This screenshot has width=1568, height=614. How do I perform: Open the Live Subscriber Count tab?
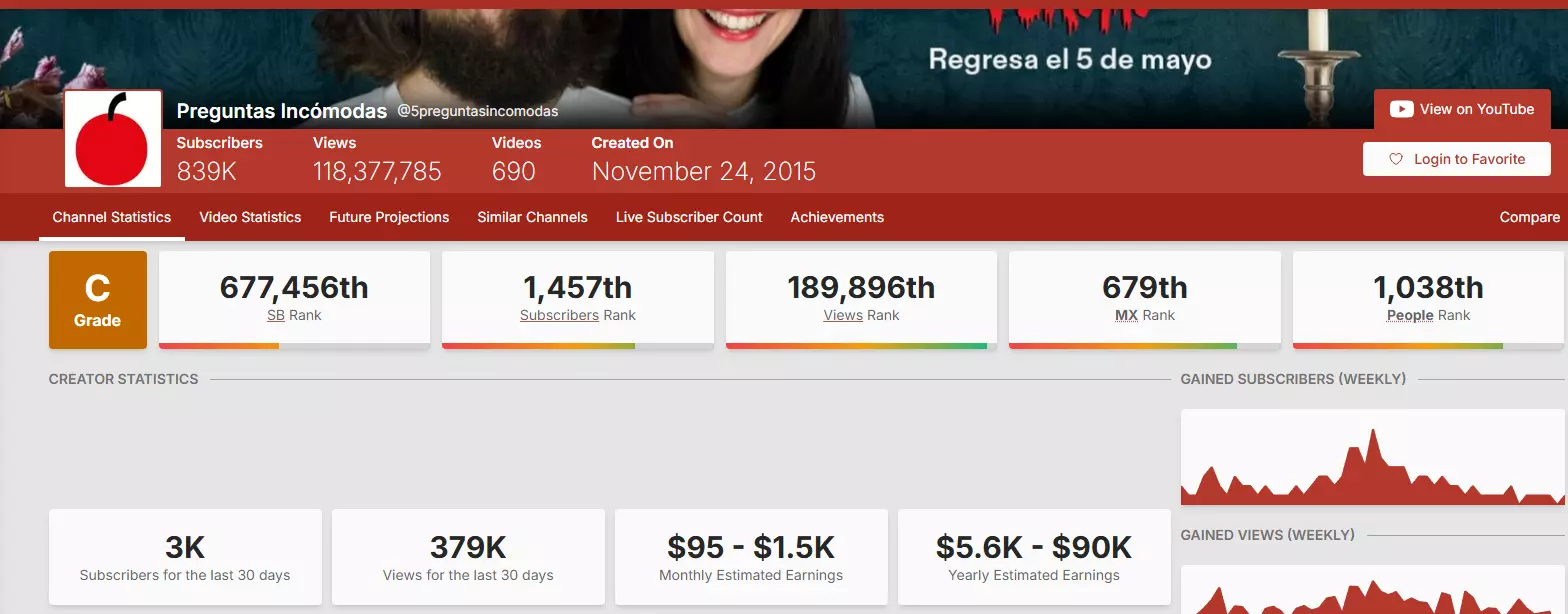coord(689,217)
